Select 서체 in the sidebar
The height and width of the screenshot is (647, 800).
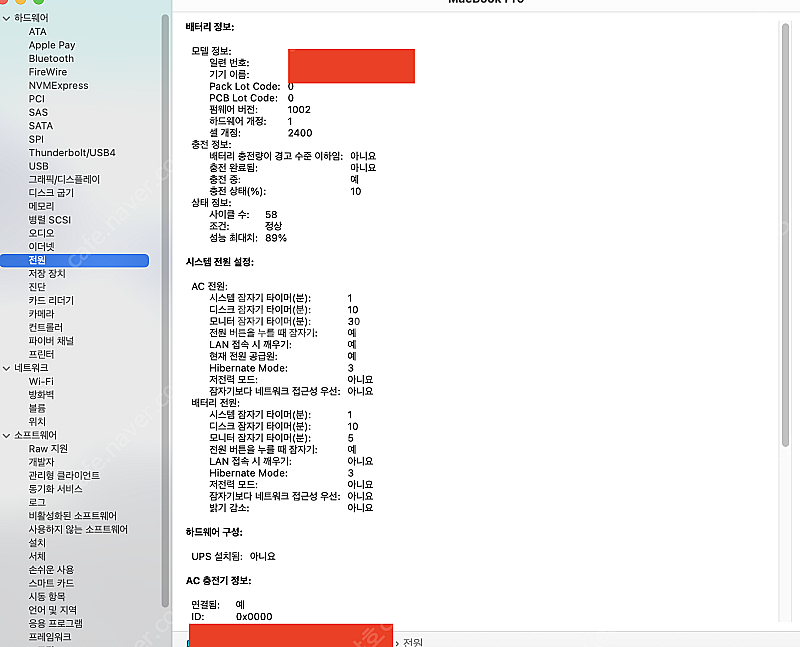(37, 556)
